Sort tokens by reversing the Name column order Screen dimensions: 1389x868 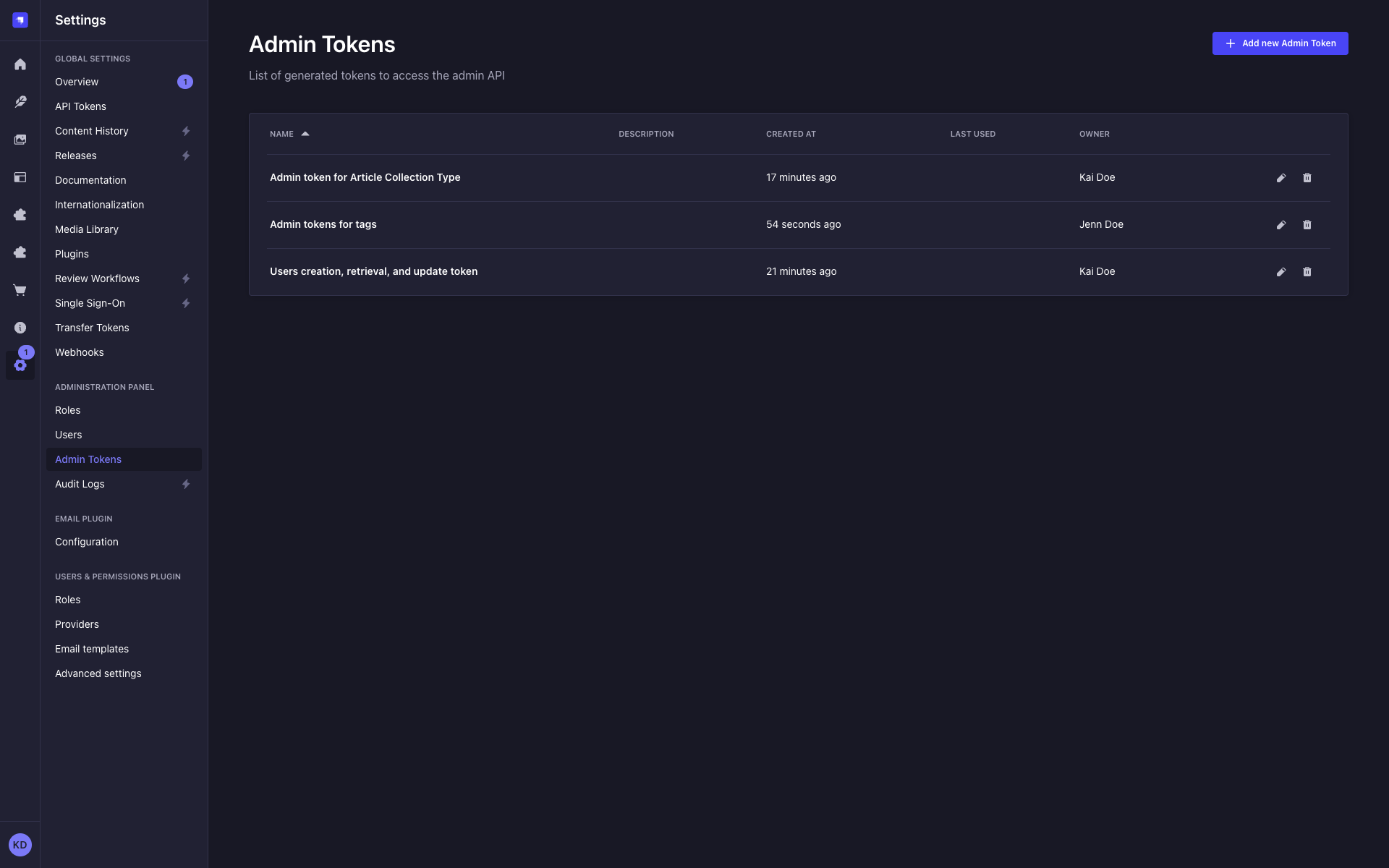click(289, 134)
